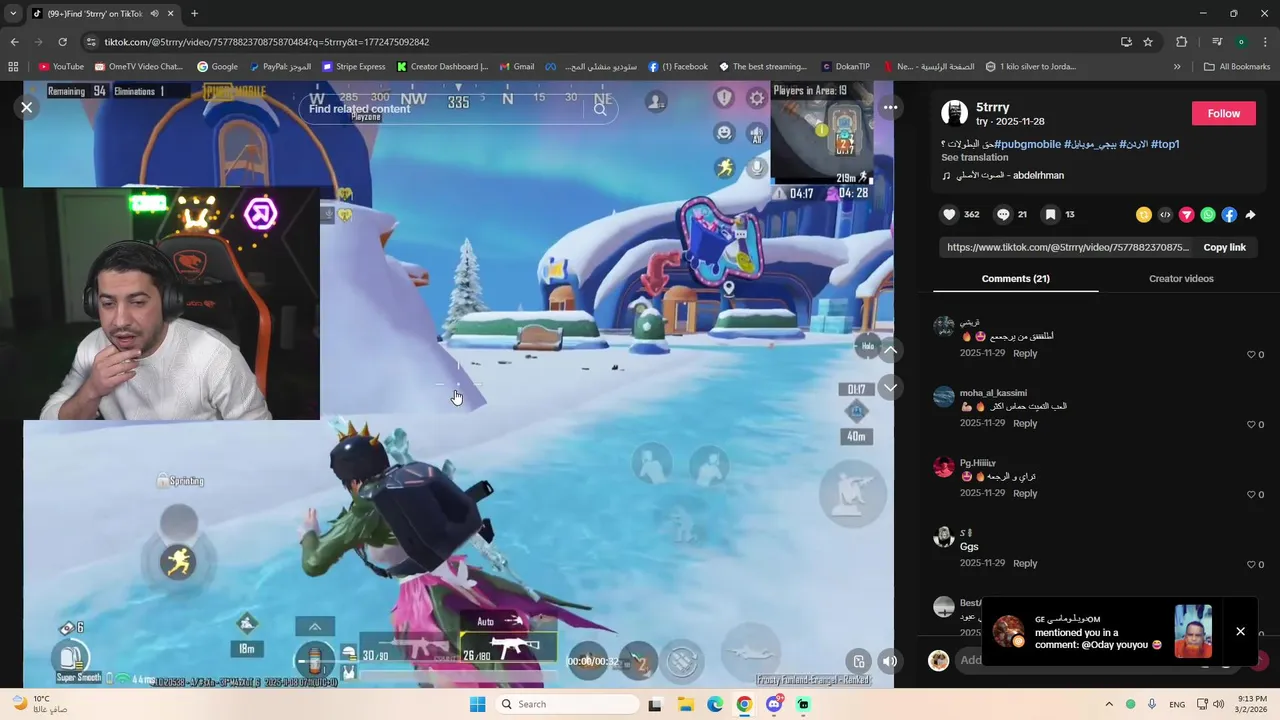Reload the page in Chrome
1280x720 pixels.
(x=62, y=42)
